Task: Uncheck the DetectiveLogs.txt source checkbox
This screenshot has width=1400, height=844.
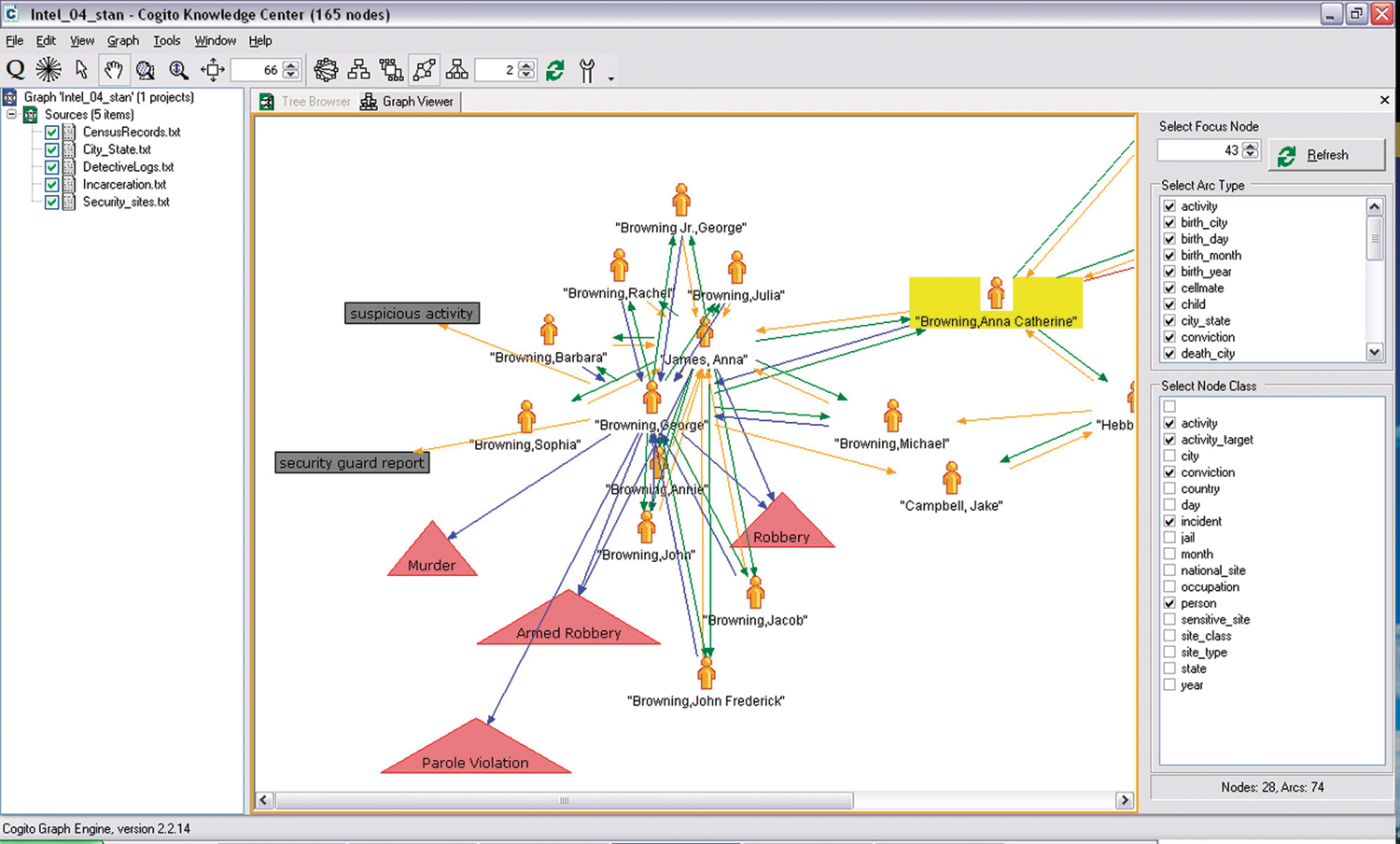Action: tap(52, 167)
